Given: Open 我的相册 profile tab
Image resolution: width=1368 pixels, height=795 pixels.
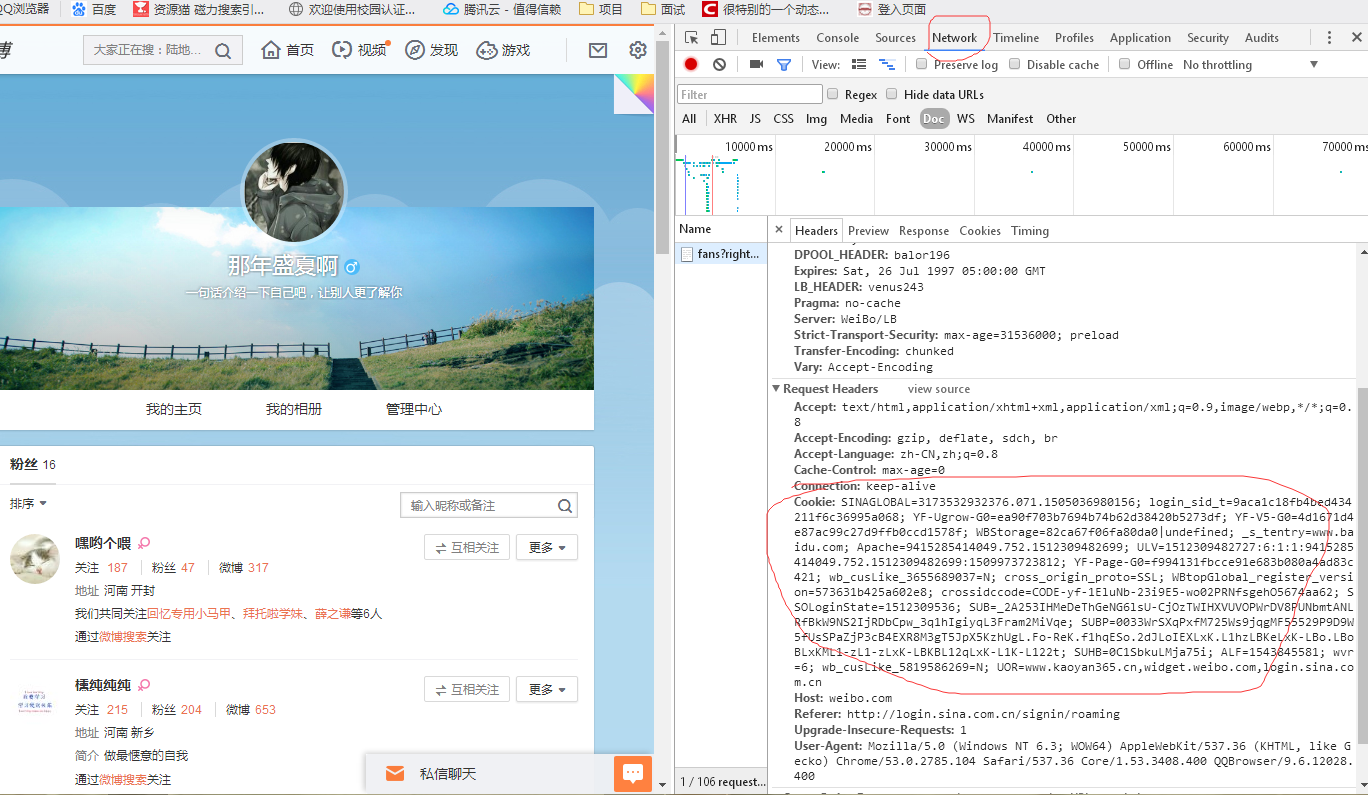Looking at the screenshot, I should (x=294, y=409).
